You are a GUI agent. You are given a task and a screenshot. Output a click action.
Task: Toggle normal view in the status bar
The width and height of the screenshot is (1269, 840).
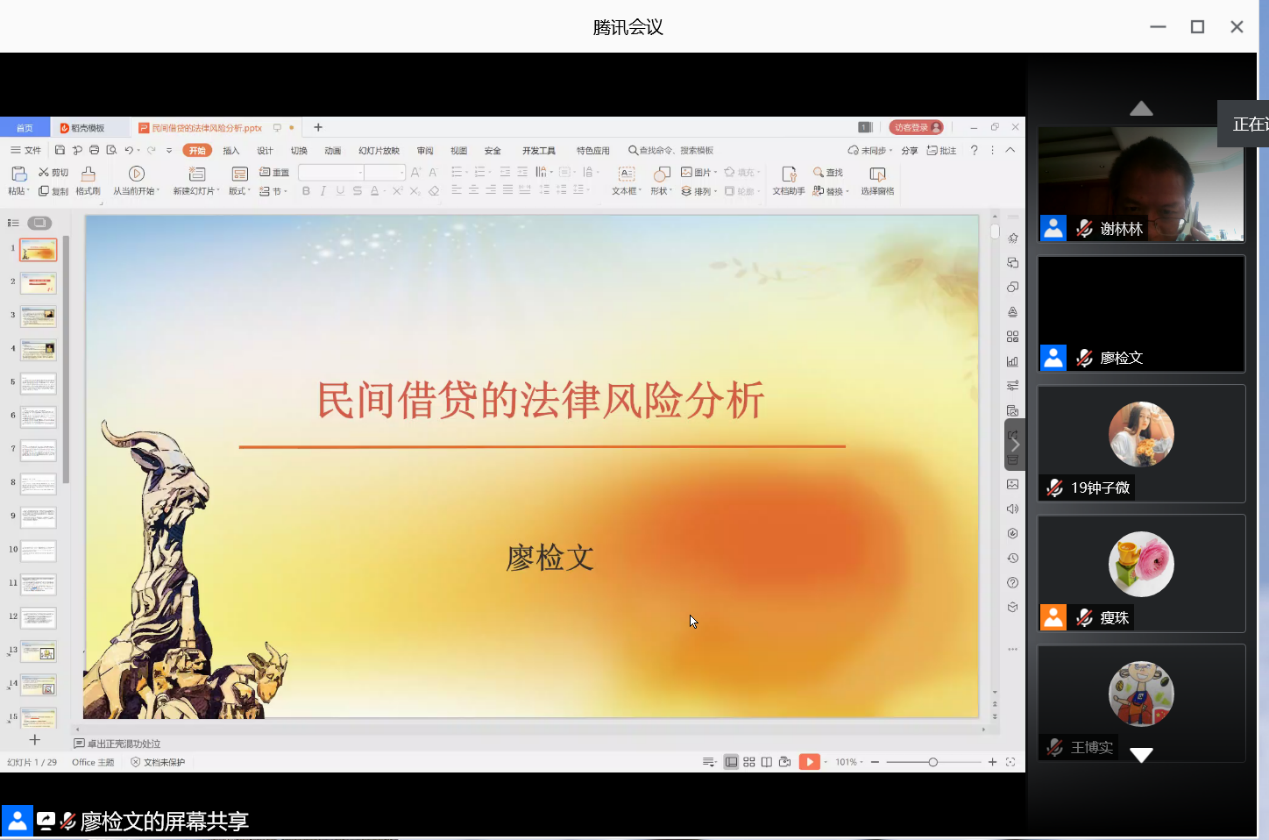click(731, 762)
